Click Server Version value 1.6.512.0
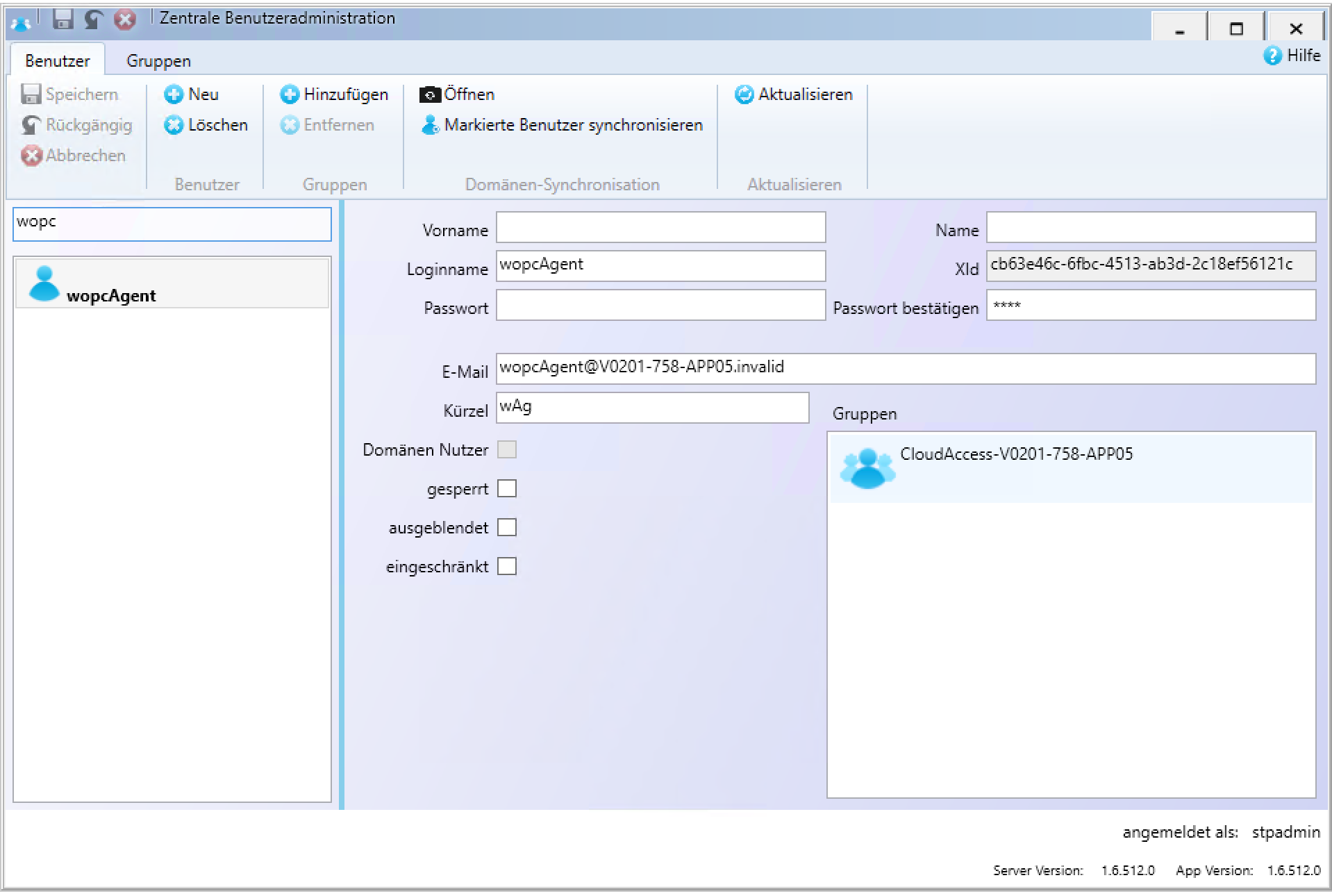The height and width of the screenshot is (896, 1332). (x=1128, y=870)
